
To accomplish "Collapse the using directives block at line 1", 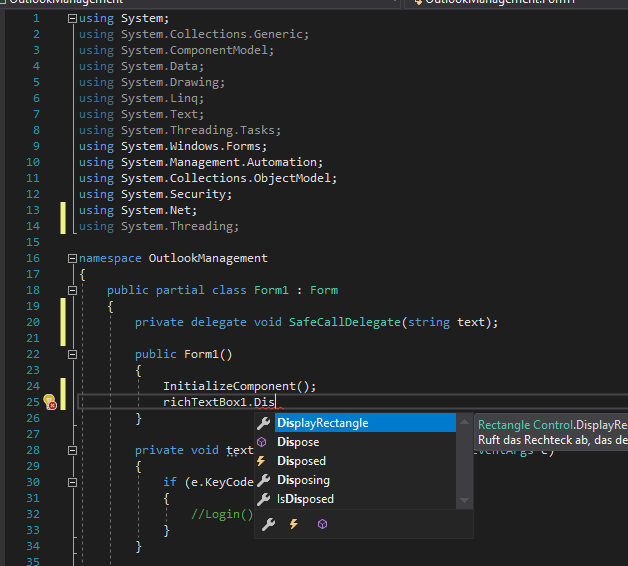I will 72,19.
